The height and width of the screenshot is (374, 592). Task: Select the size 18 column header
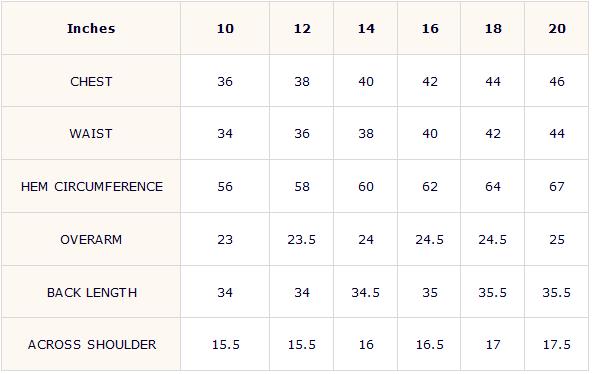point(493,29)
